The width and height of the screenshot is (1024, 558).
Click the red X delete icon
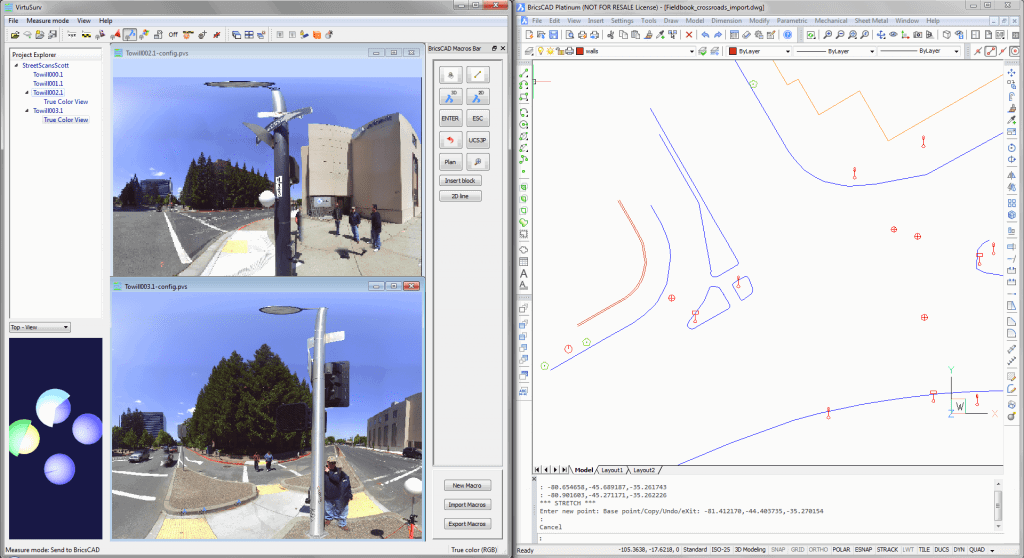click(689, 35)
